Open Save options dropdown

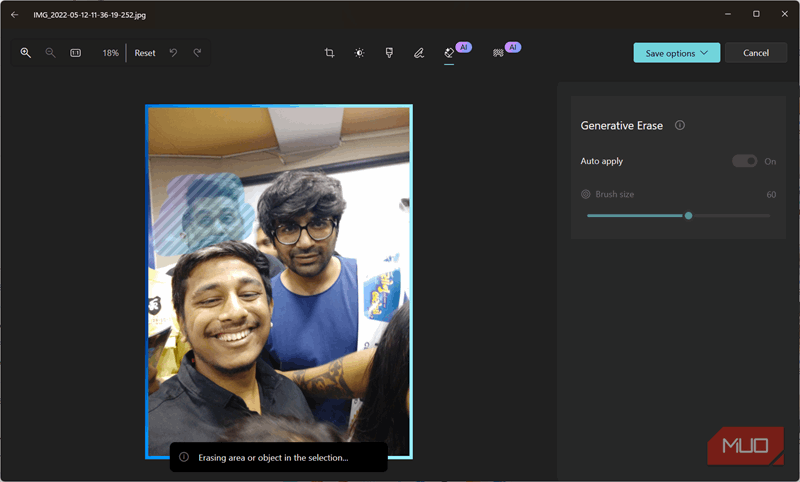coord(677,53)
